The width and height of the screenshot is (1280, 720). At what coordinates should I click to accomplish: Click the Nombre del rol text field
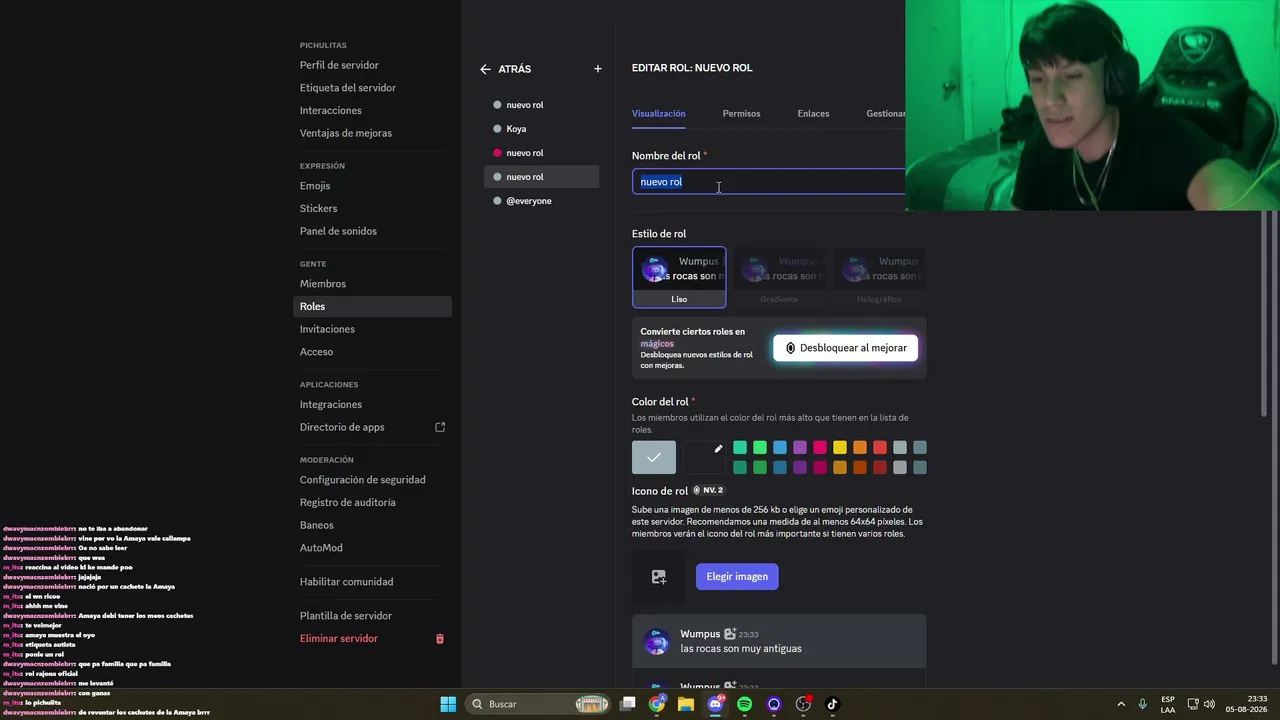(x=769, y=182)
